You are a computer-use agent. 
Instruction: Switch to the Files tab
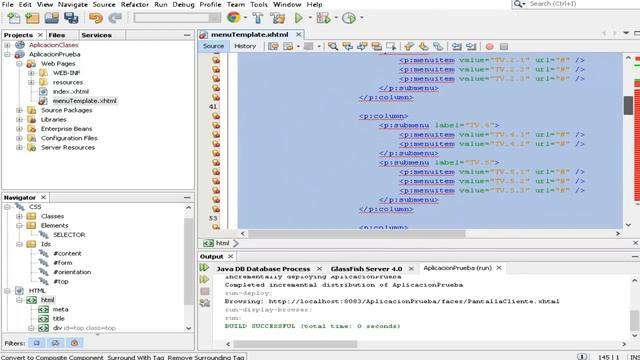pos(57,35)
